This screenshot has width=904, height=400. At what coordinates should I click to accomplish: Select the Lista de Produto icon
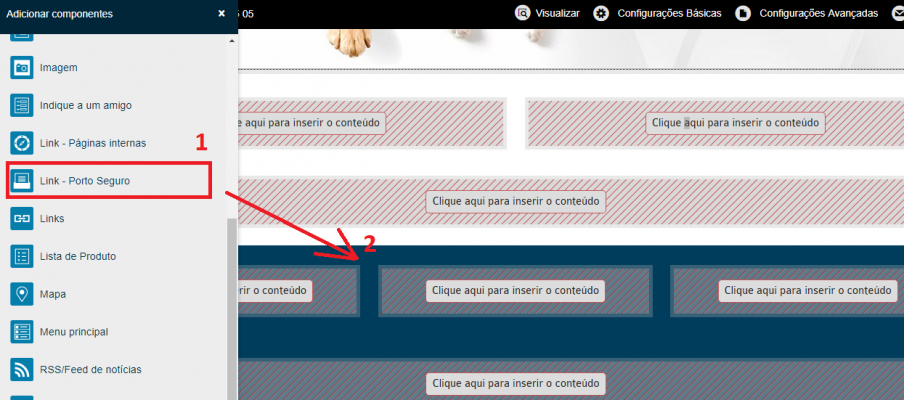(22, 256)
